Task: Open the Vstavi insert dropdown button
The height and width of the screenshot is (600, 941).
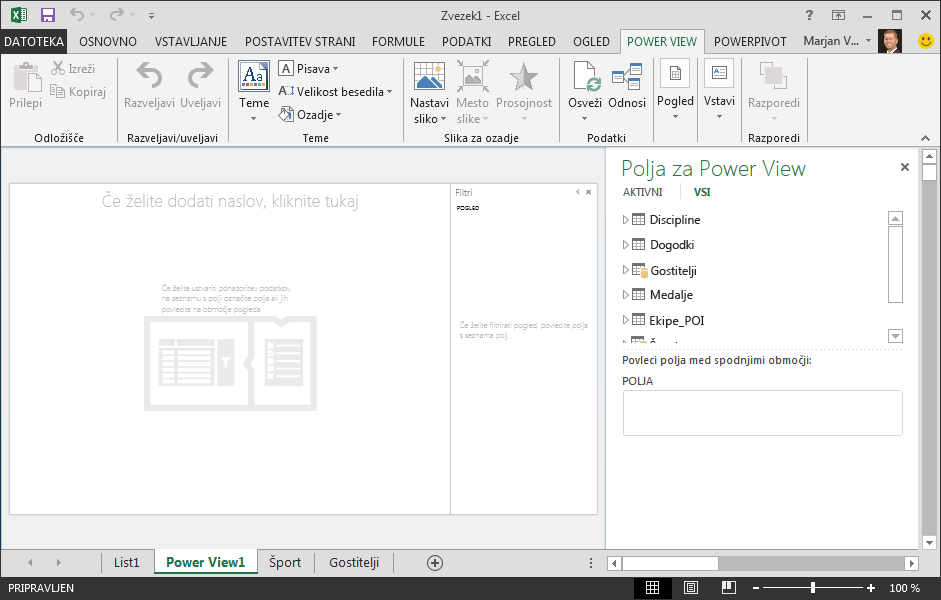Action: coord(719,90)
